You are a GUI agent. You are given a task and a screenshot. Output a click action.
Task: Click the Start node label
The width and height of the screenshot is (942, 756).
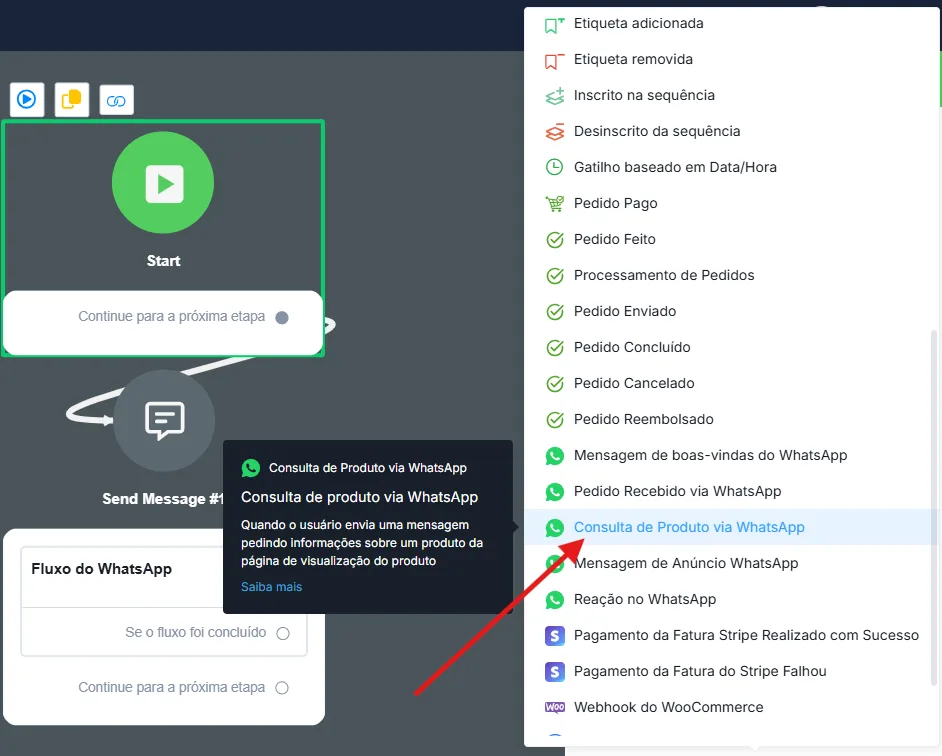(163, 261)
